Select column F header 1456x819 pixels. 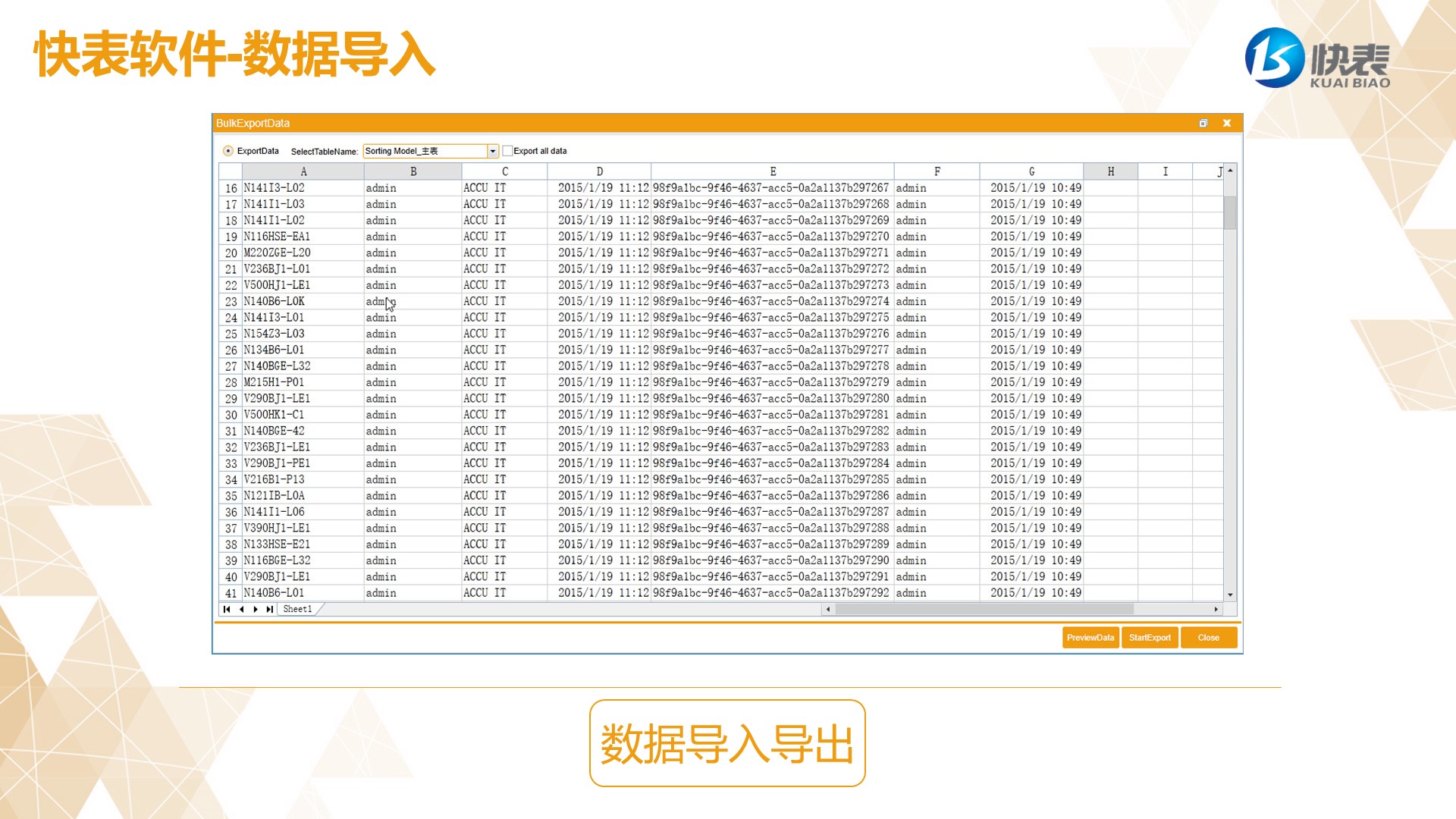coord(937,171)
